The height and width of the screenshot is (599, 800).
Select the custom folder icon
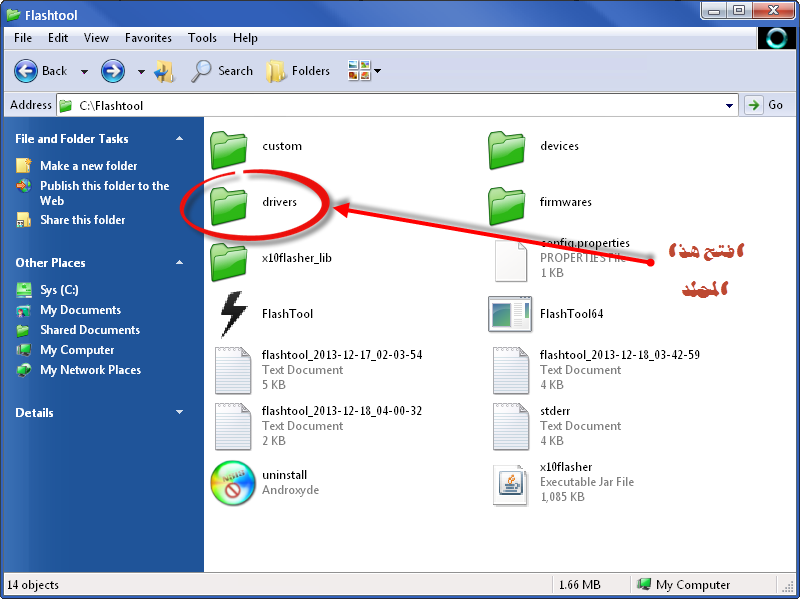point(229,149)
